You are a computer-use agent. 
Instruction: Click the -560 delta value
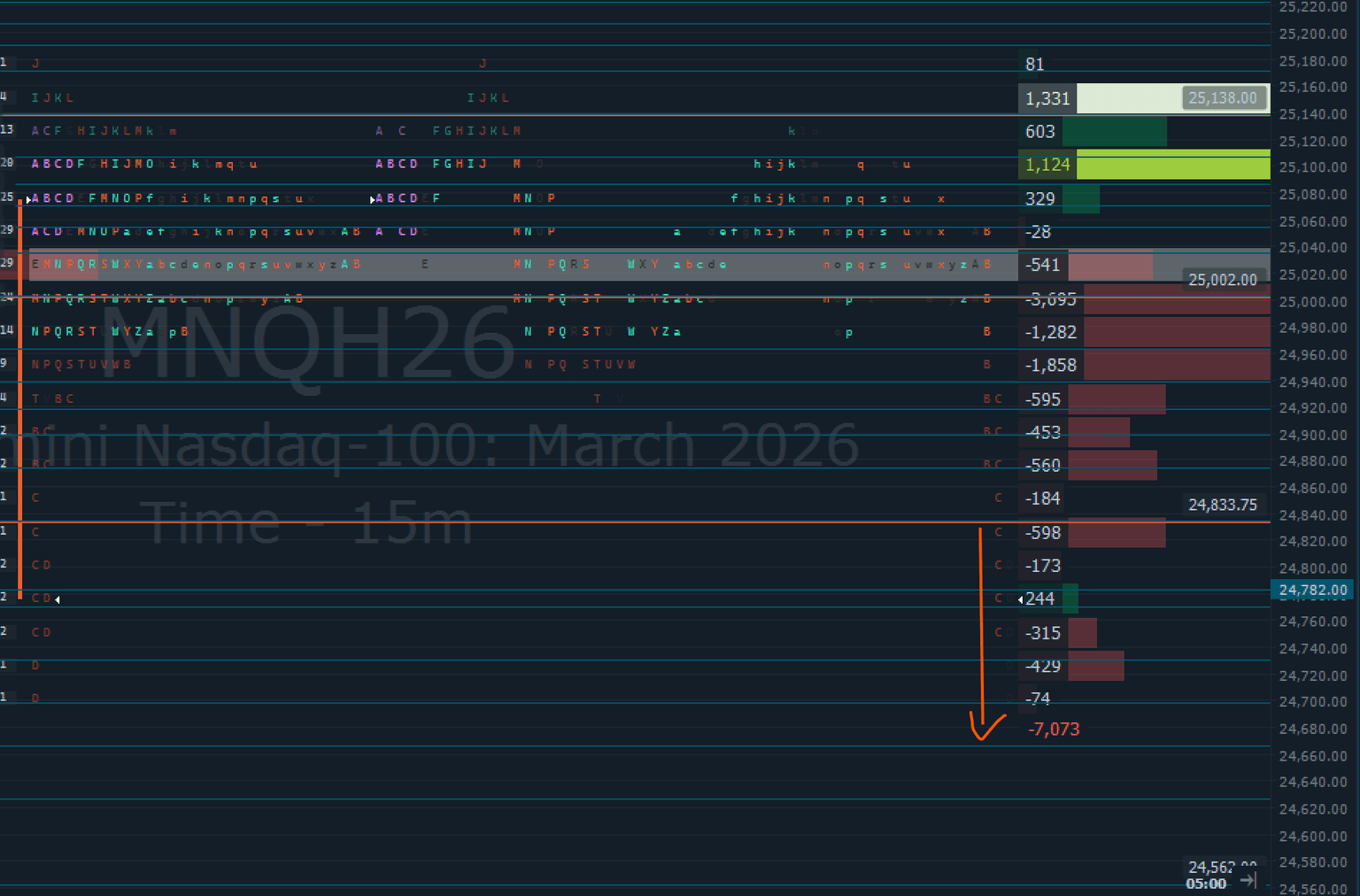coord(1042,465)
